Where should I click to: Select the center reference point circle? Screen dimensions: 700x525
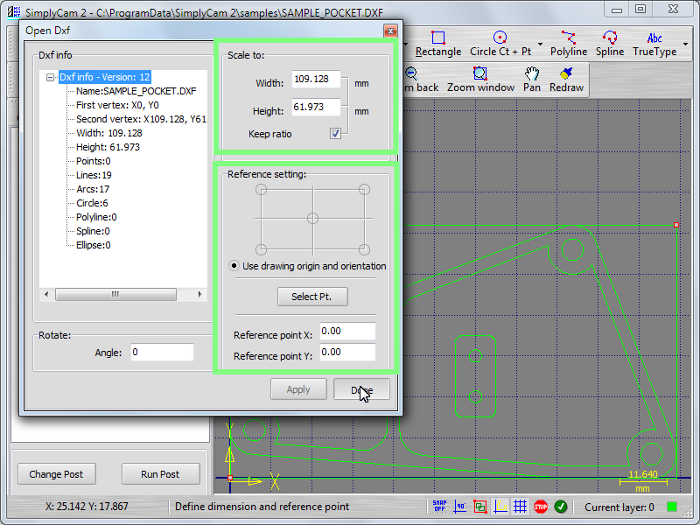point(313,218)
